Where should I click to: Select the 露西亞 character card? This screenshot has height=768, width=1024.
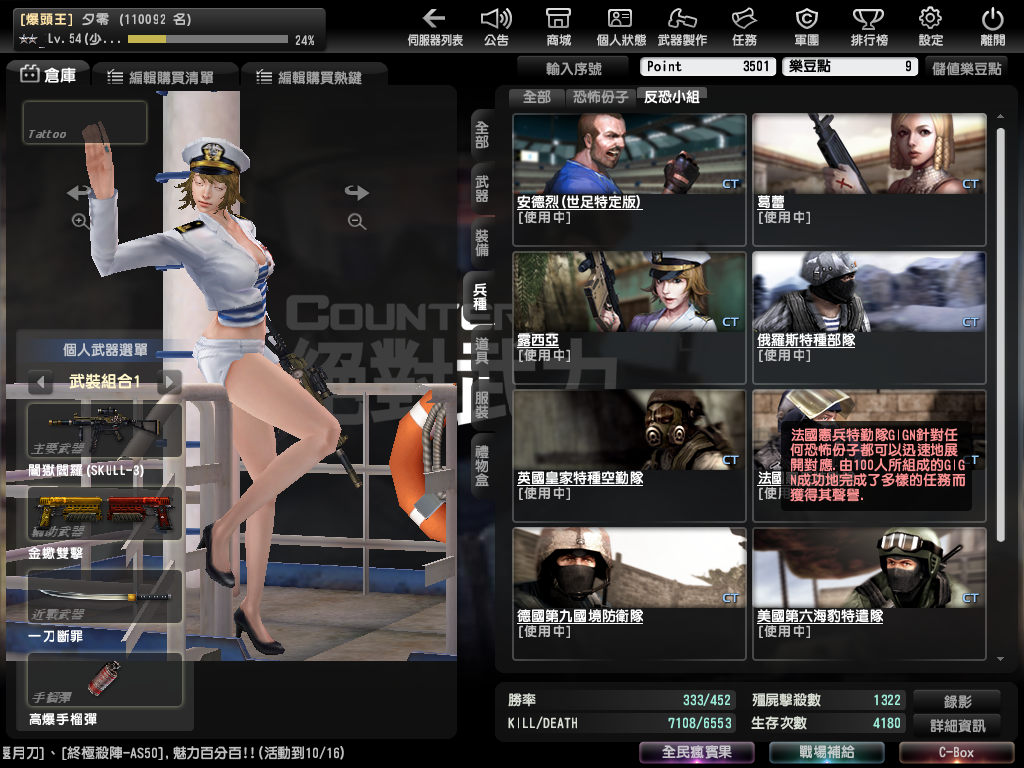(630, 317)
